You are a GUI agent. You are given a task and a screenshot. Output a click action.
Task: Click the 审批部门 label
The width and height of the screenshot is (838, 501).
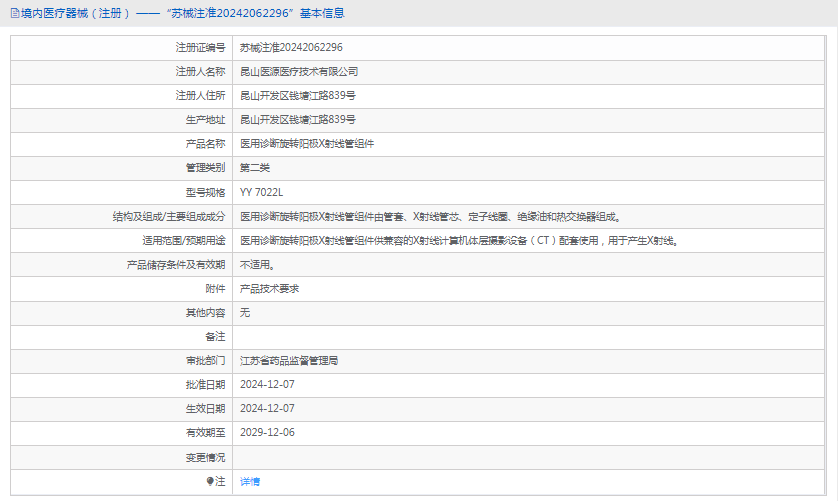click(206, 361)
